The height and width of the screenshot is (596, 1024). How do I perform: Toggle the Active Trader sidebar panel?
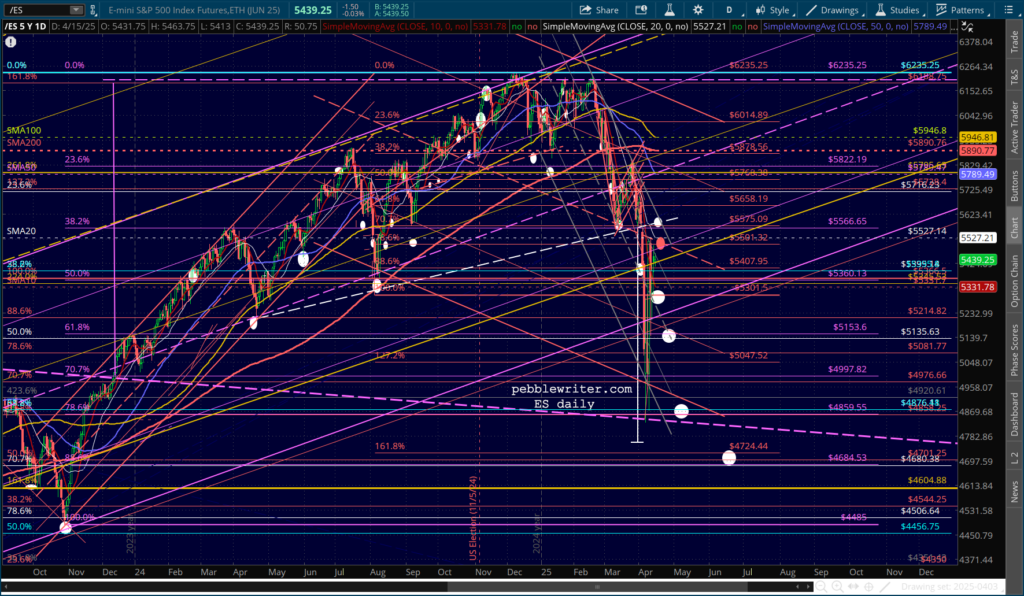click(x=1014, y=127)
